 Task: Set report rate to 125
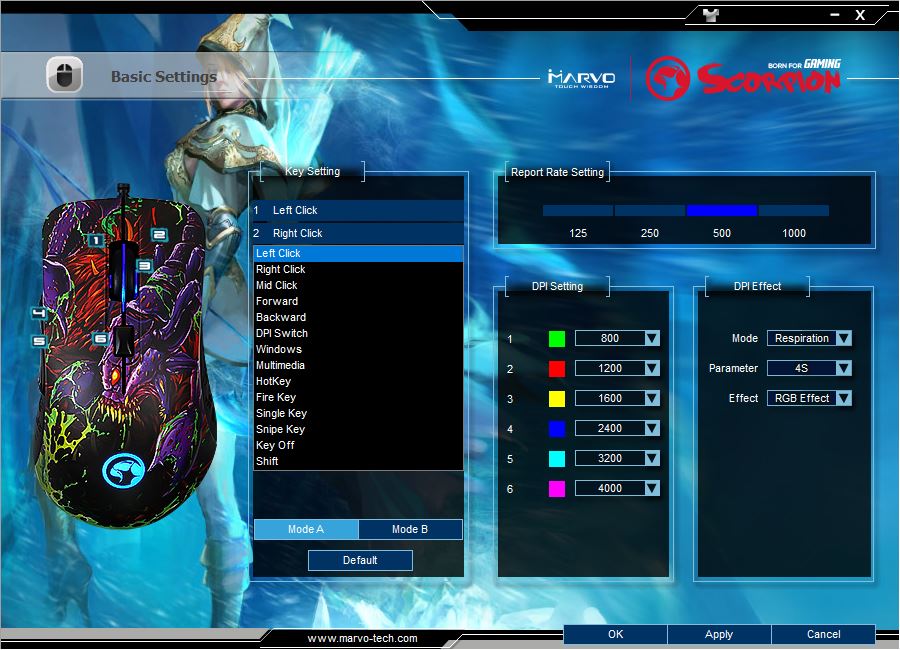click(578, 211)
